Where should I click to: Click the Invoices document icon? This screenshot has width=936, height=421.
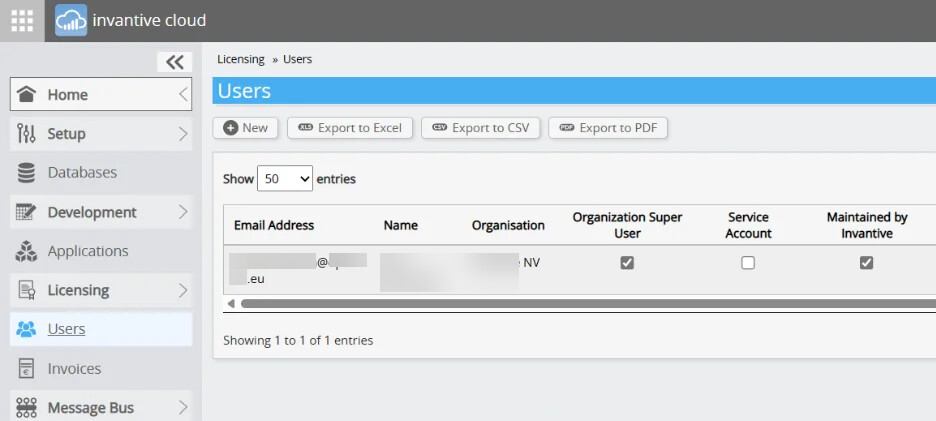pos(26,368)
